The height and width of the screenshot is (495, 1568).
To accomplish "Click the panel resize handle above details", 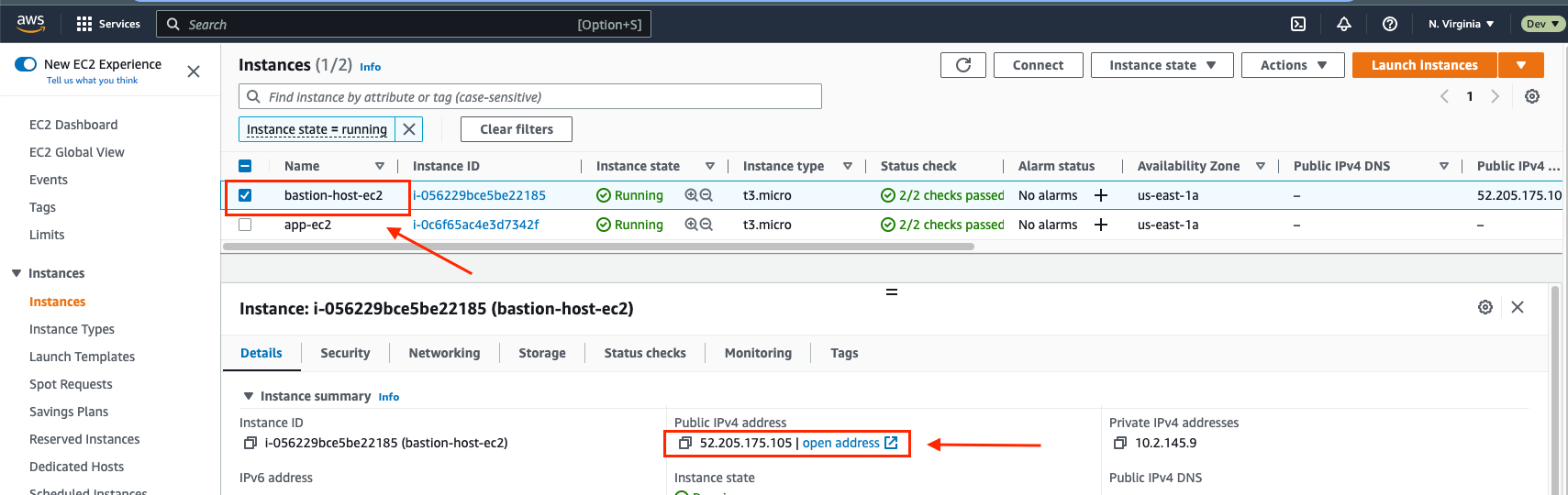I will coord(892,291).
